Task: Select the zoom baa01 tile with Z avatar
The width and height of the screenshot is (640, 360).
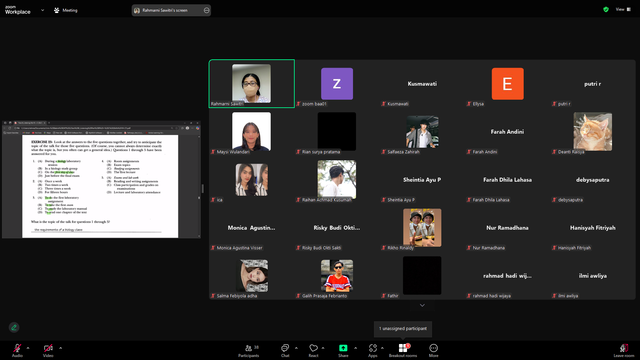Action: [x=337, y=84]
